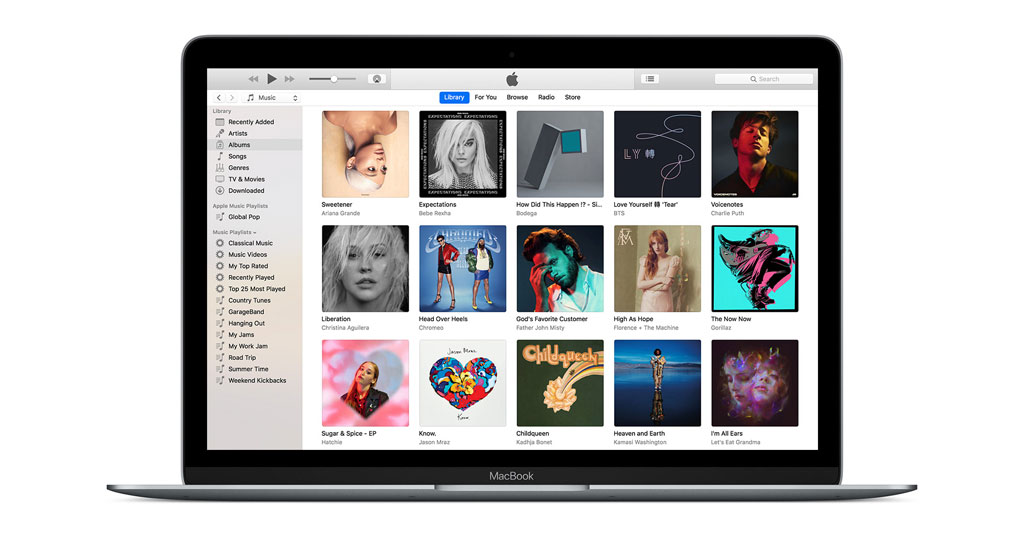Screen dimensions: 1024x535
Task: Open the Music media picker dropdown
Action: (272, 97)
